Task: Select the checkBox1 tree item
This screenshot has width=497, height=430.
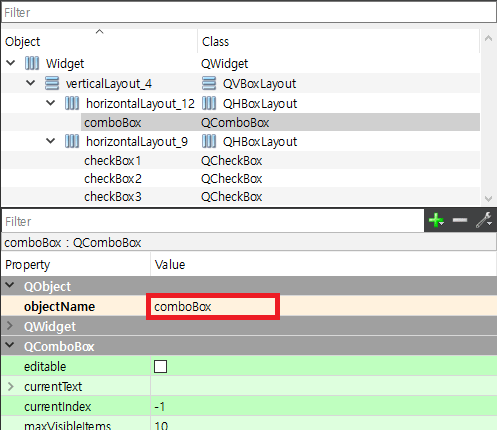Action: (x=113, y=161)
